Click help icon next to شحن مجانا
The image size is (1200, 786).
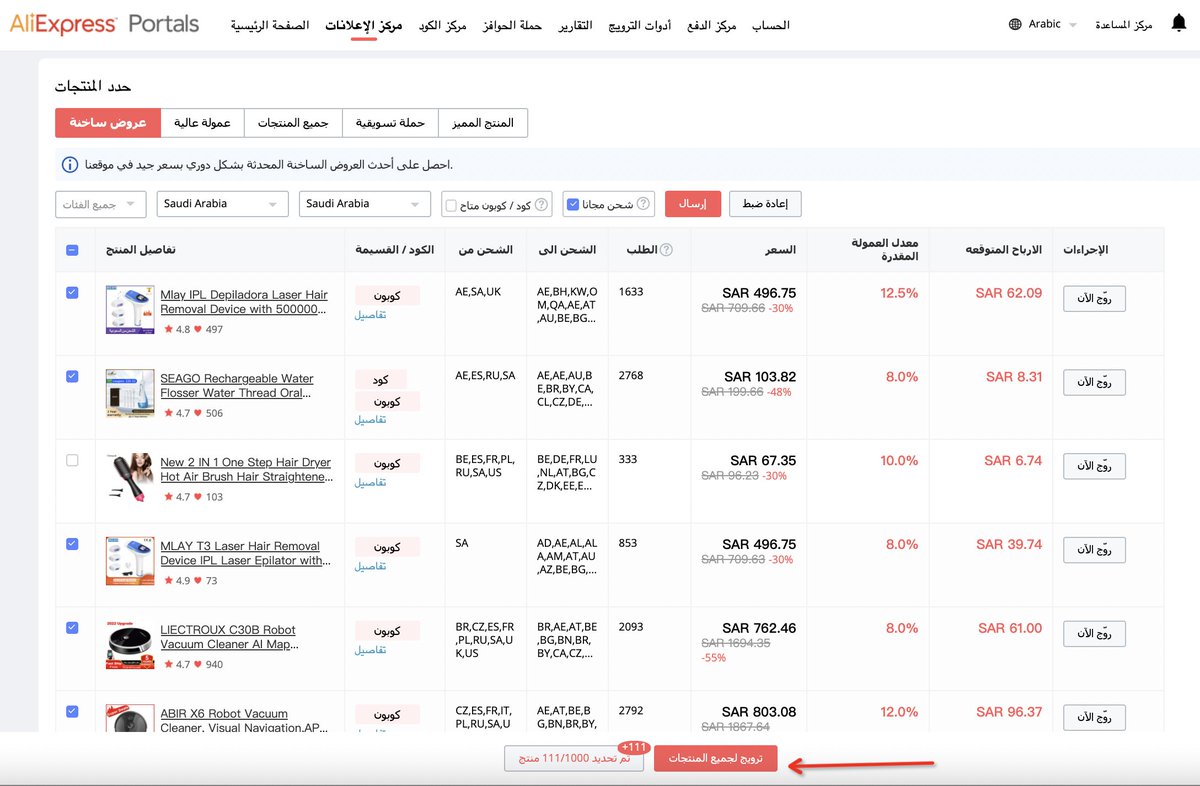644,204
